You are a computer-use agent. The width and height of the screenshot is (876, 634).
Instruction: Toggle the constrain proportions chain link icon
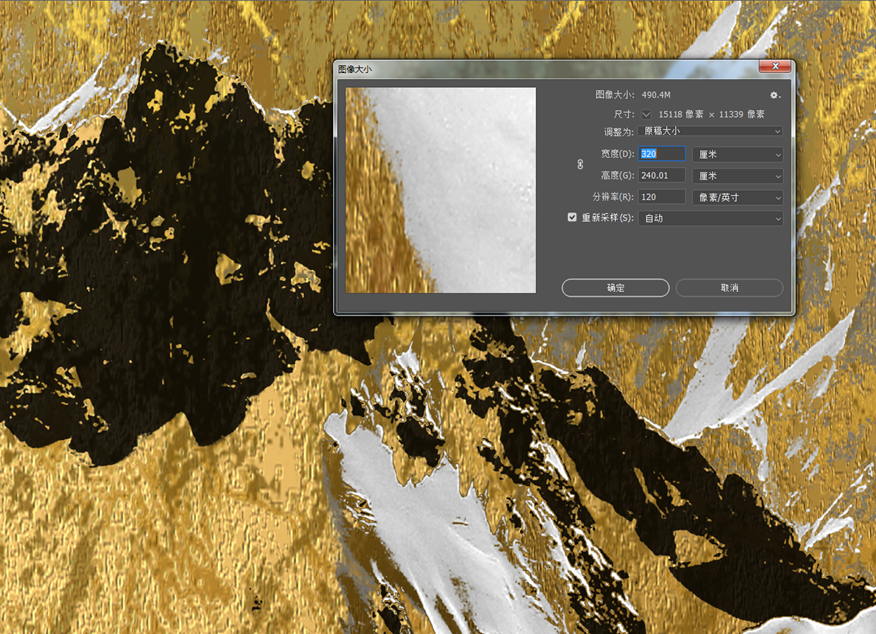(x=580, y=164)
